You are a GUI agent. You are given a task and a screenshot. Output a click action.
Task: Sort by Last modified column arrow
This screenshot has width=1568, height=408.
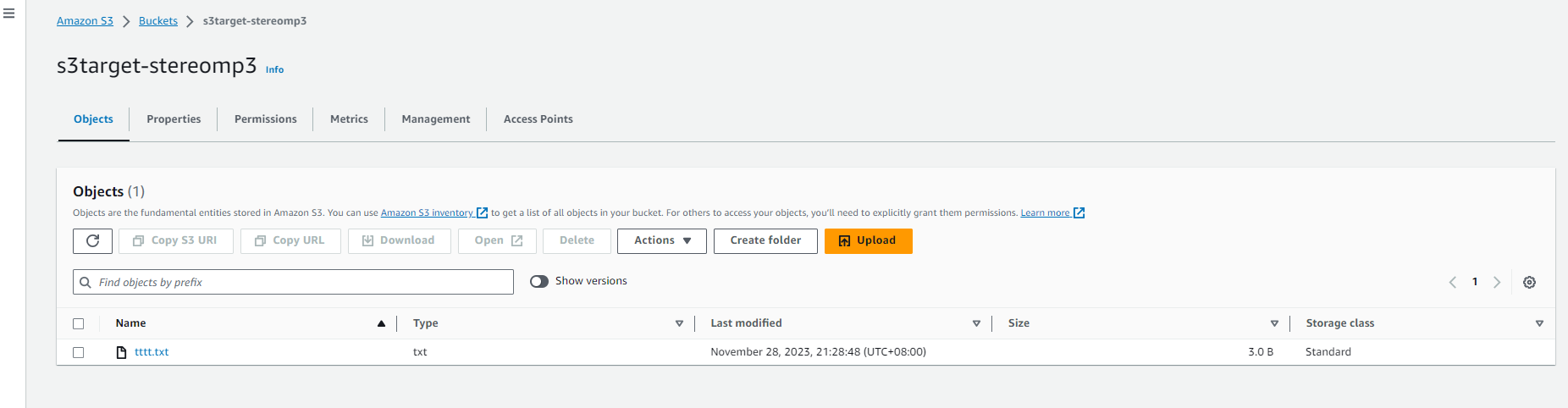tap(976, 324)
